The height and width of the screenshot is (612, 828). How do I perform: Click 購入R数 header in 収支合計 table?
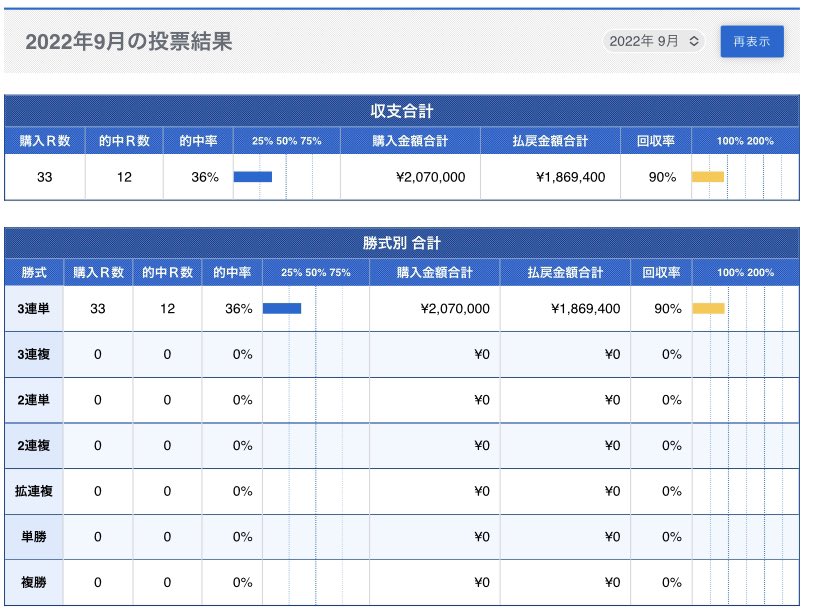click(45, 141)
